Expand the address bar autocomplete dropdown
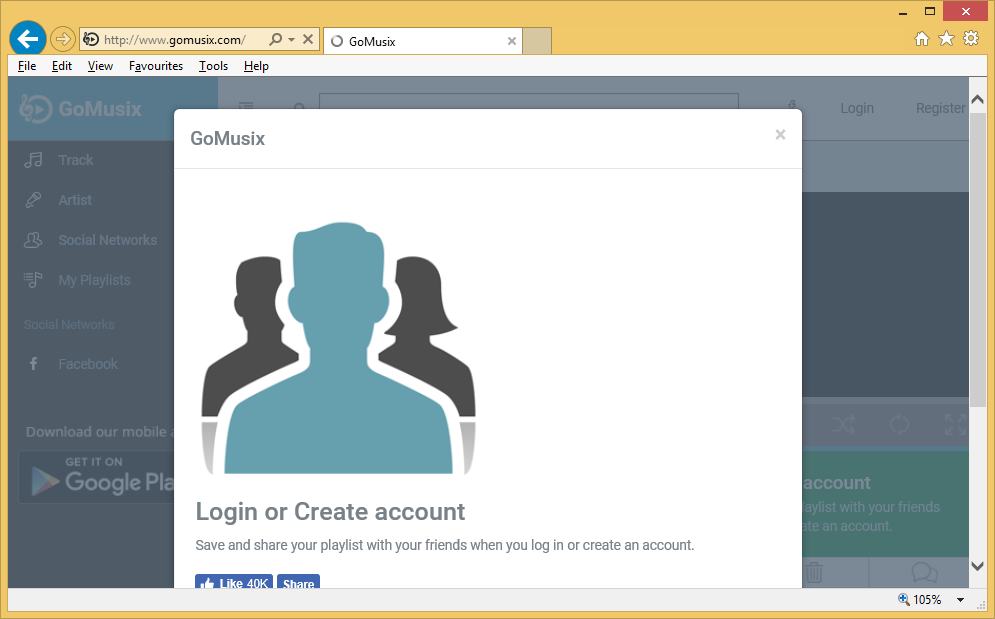Screen dimensions: 995x619 [291, 40]
